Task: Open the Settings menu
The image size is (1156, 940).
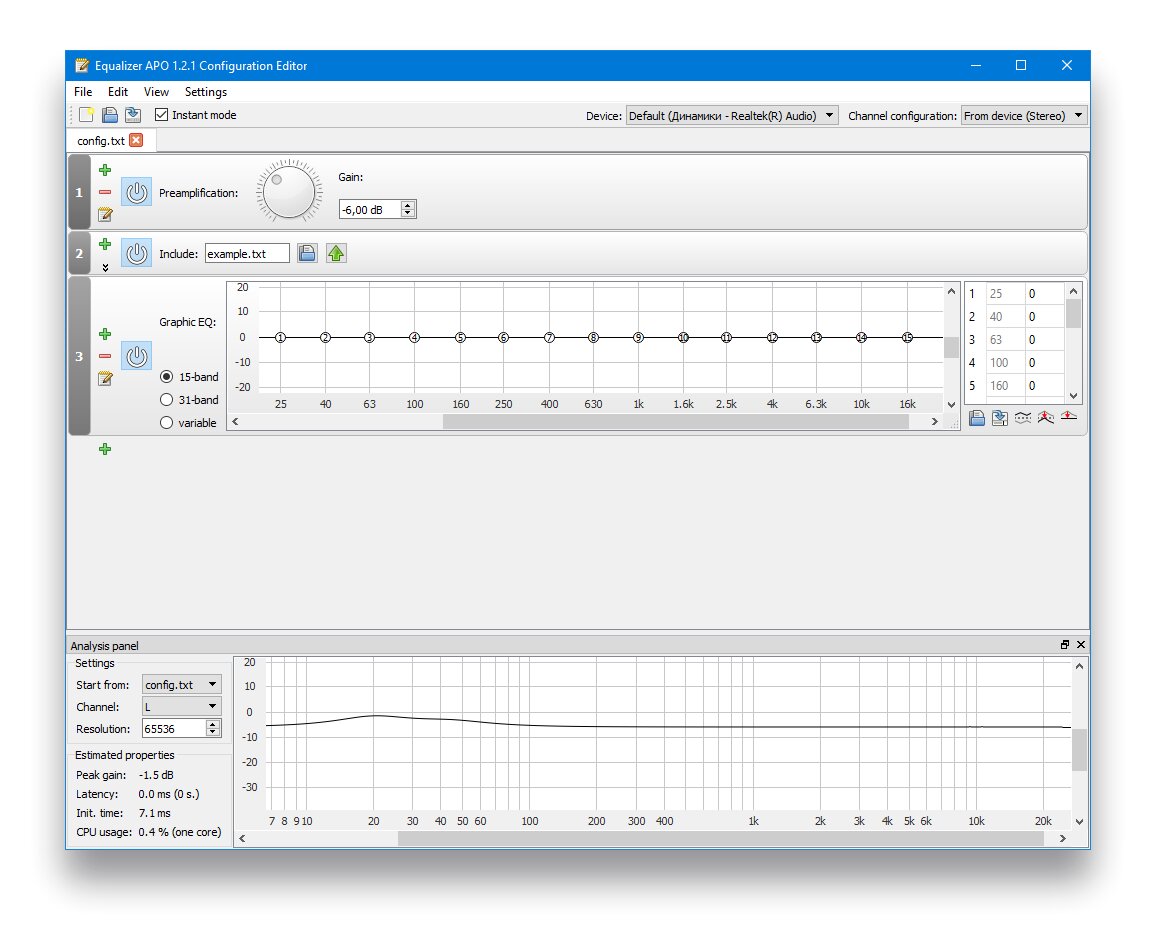Action: pyautogui.click(x=205, y=92)
